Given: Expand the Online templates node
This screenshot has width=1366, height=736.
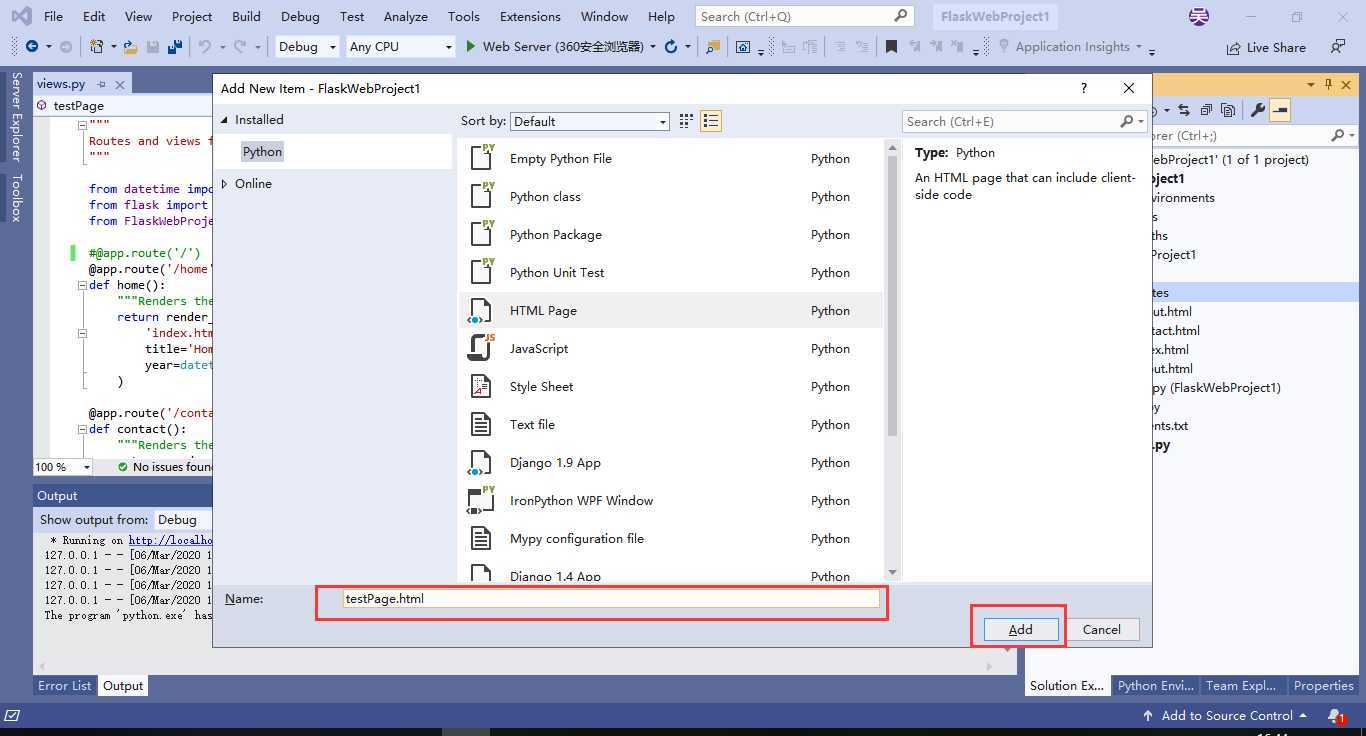Looking at the screenshot, I should [224, 184].
